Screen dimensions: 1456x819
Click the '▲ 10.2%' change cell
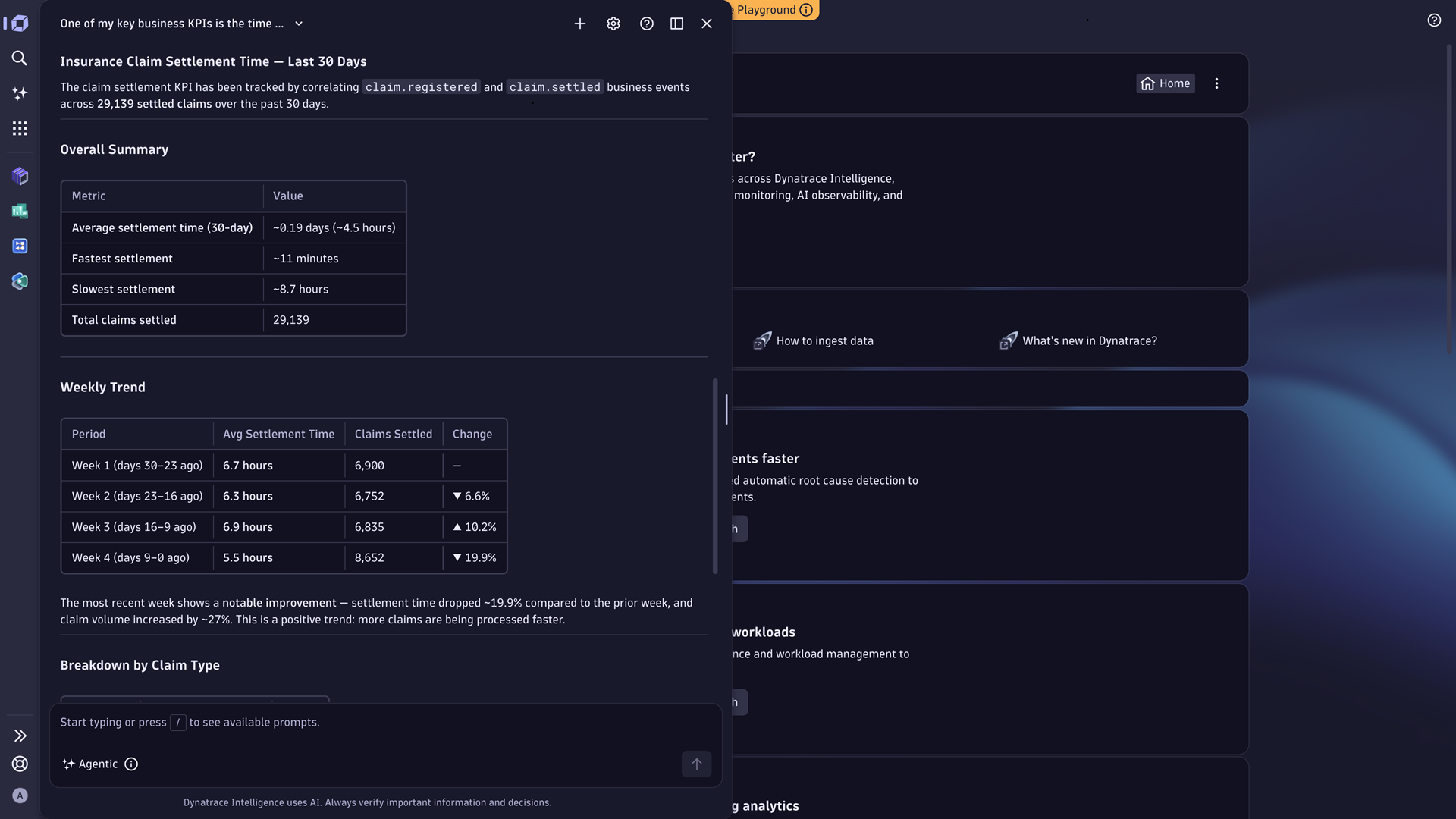(475, 527)
